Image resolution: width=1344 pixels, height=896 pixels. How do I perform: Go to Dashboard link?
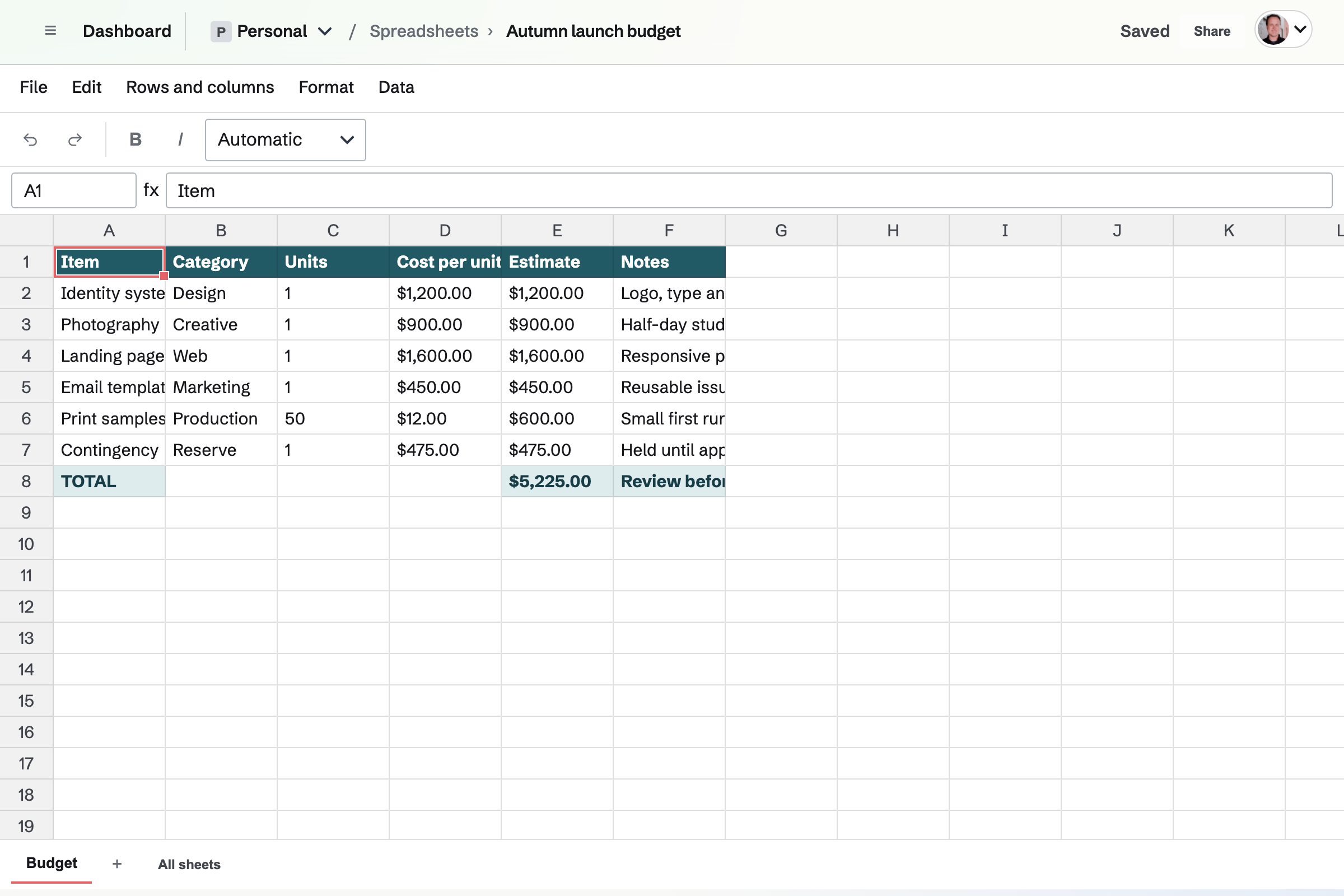click(127, 31)
